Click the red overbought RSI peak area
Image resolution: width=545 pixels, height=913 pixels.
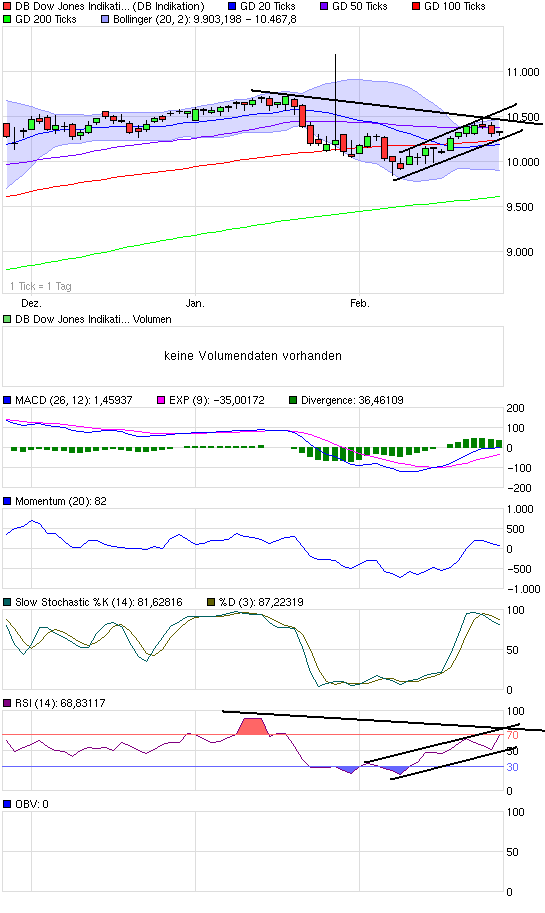[x=252, y=726]
